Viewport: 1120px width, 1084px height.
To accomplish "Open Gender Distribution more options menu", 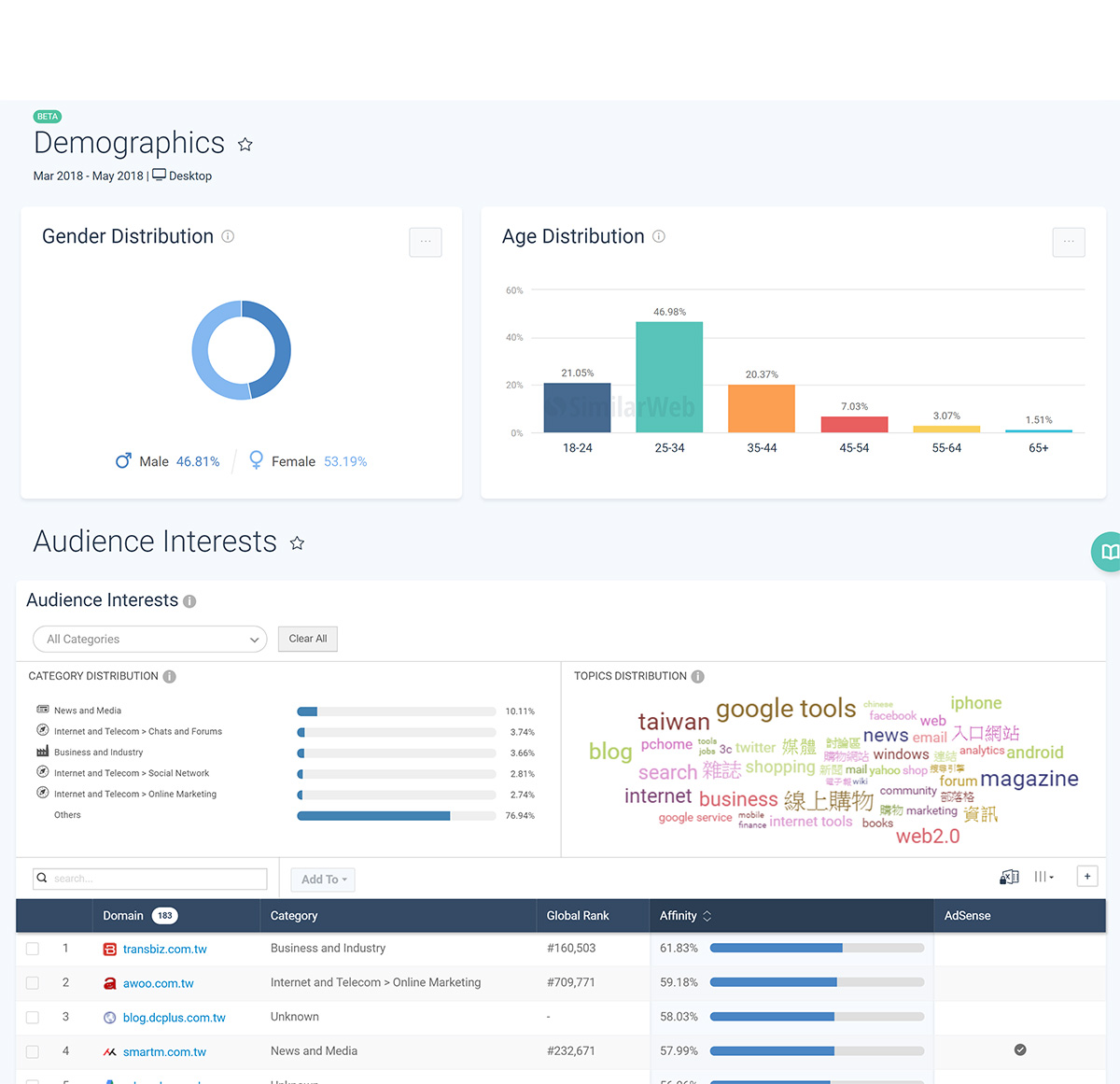I will [x=426, y=242].
